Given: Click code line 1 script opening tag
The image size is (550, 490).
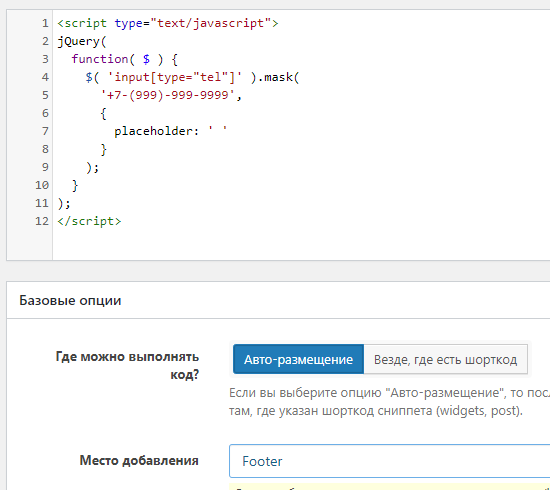Looking at the screenshot, I should [x=168, y=23].
